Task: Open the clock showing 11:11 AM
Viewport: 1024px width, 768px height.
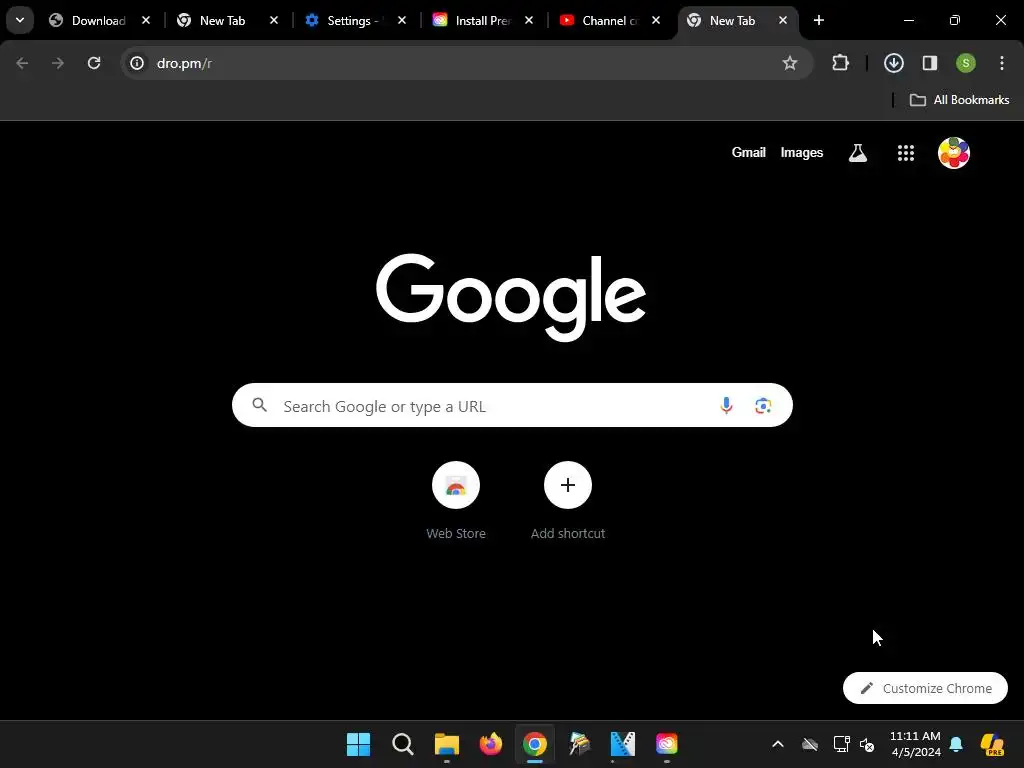Action: pyautogui.click(x=915, y=744)
